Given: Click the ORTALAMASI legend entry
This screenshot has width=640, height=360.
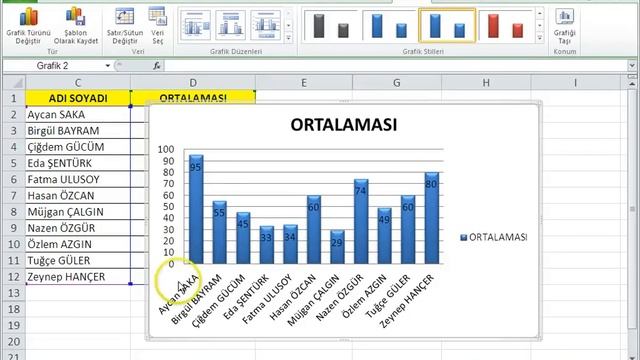Looking at the screenshot, I should click(x=493, y=237).
